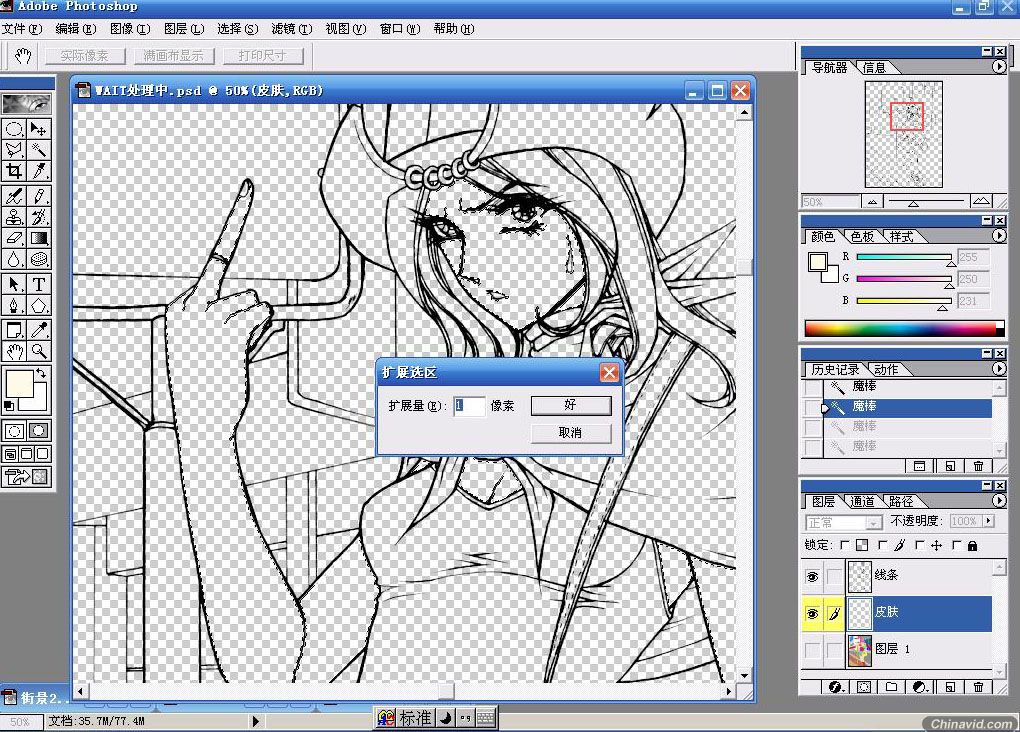The width and height of the screenshot is (1020, 732).
Task: Create a new layer set folder
Action: pos(891,687)
